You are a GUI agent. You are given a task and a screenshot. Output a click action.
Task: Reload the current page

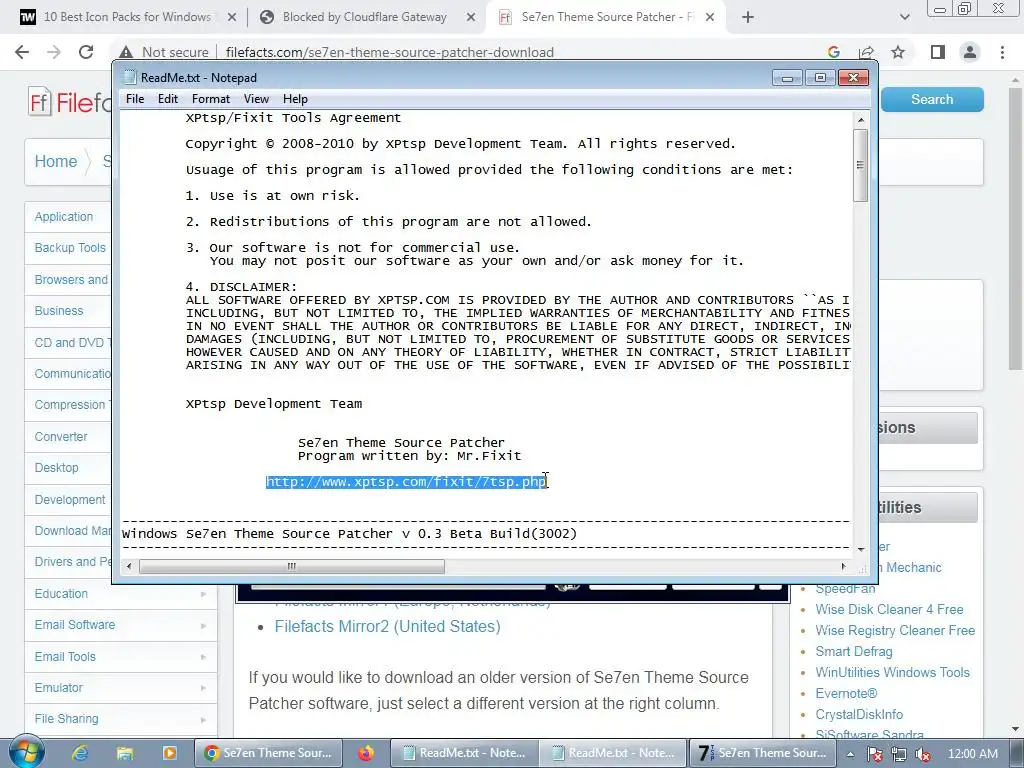[x=86, y=52]
